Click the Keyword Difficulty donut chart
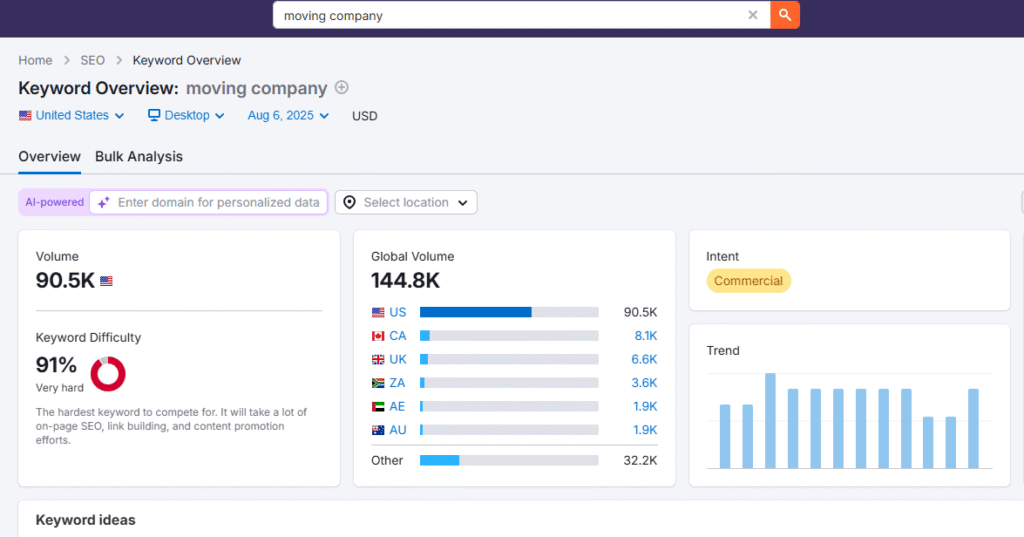1024x537 pixels. [x=108, y=373]
